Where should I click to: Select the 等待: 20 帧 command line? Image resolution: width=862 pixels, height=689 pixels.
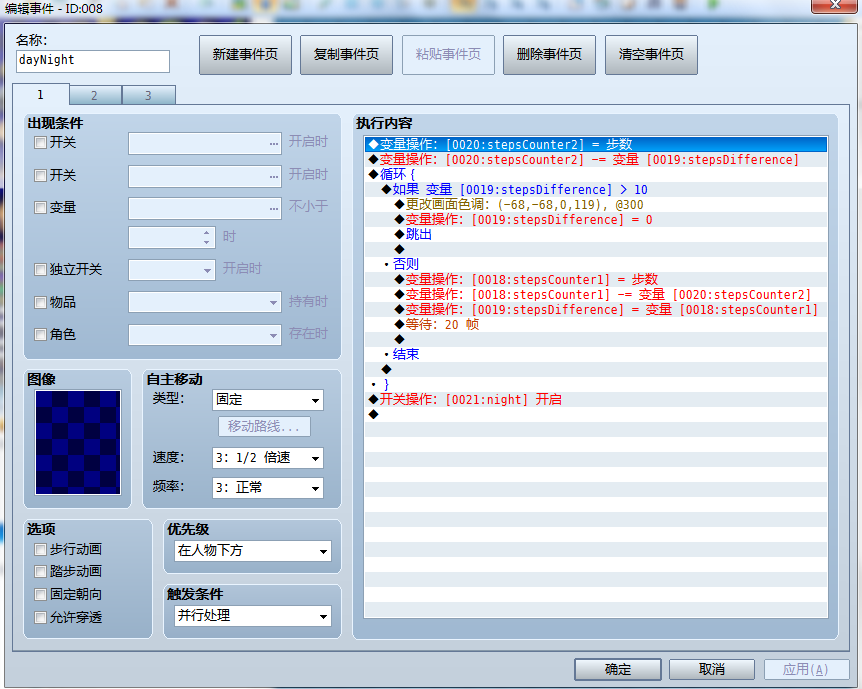pyautogui.click(x=596, y=324)
